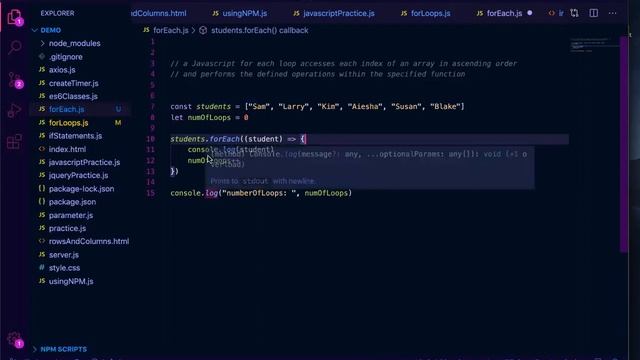Click the console.log hover tooltip
Viewport: 640px width, 360px height.
click(369, 168)
